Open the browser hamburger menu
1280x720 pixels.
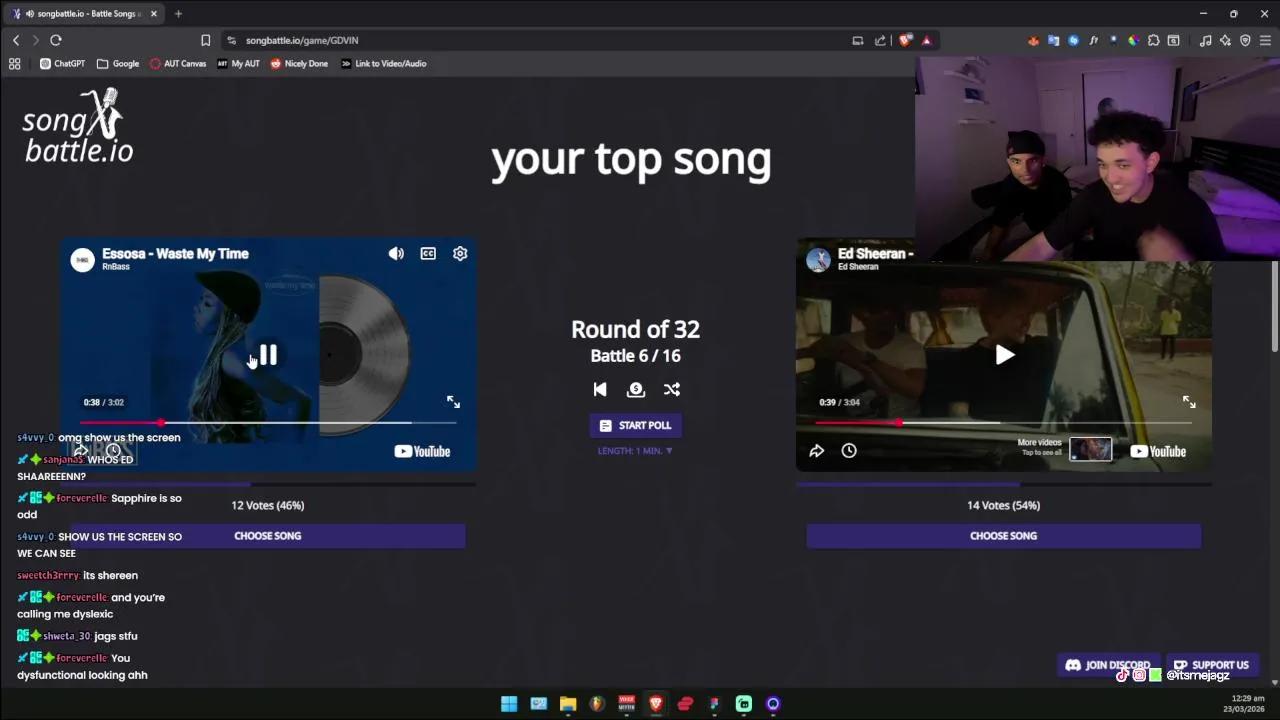tap(1265, 40)
